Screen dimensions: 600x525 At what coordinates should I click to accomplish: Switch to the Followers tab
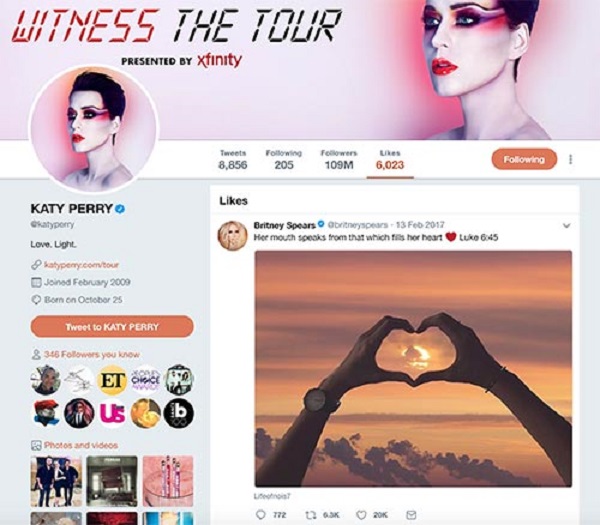click(339, 159)
